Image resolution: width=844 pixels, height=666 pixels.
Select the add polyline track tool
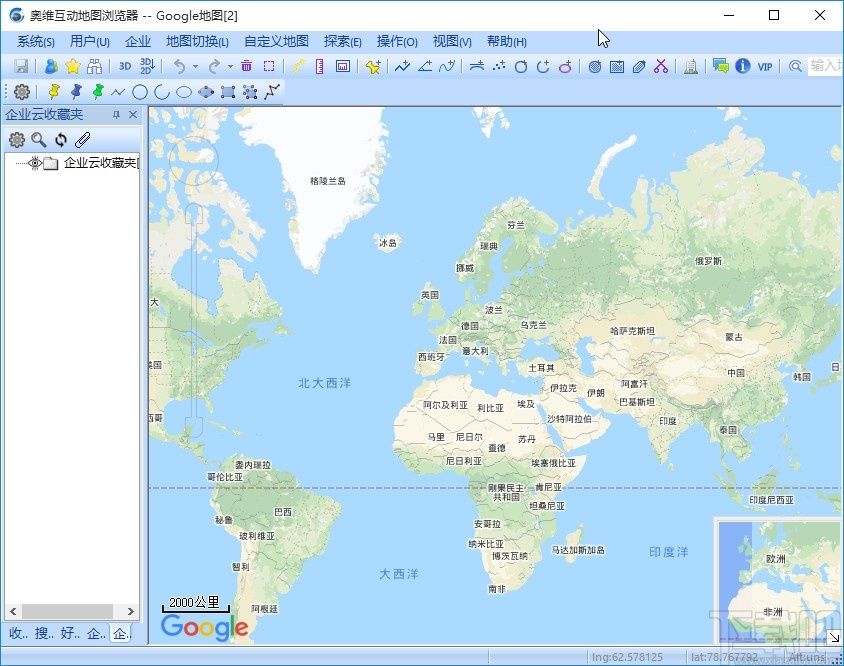(402, 66)
